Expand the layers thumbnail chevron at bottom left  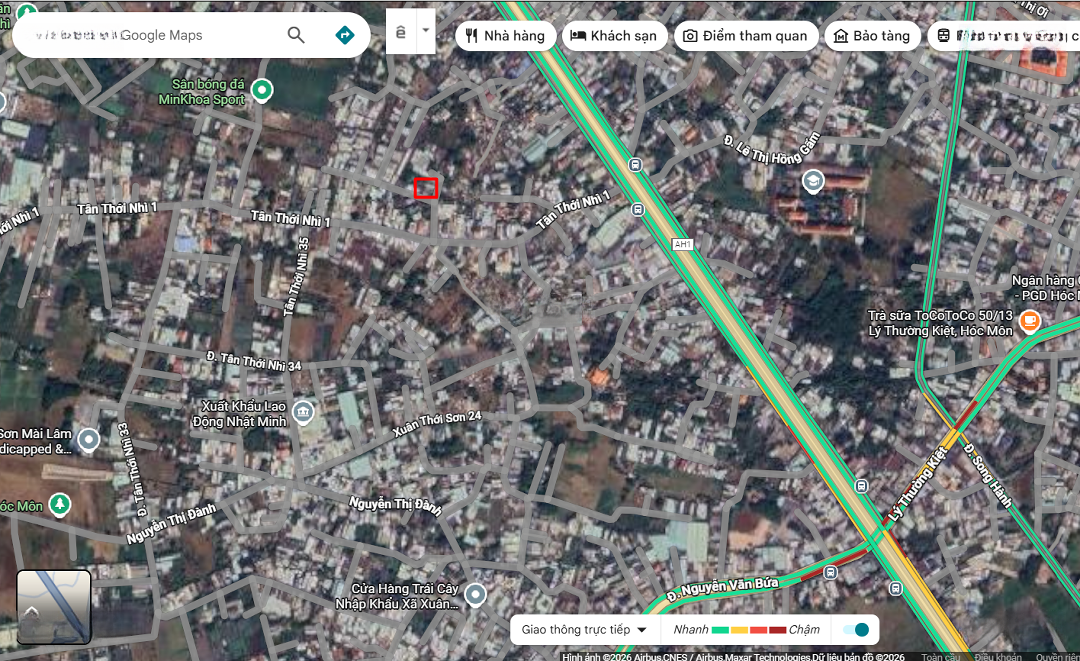32,611
